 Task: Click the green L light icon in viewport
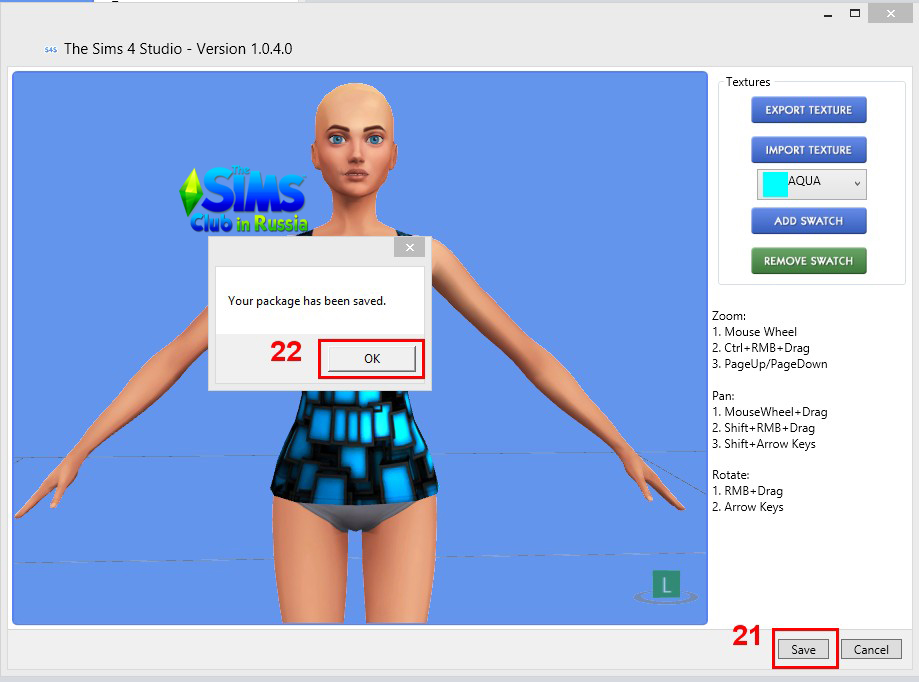(x=665, y=584)
